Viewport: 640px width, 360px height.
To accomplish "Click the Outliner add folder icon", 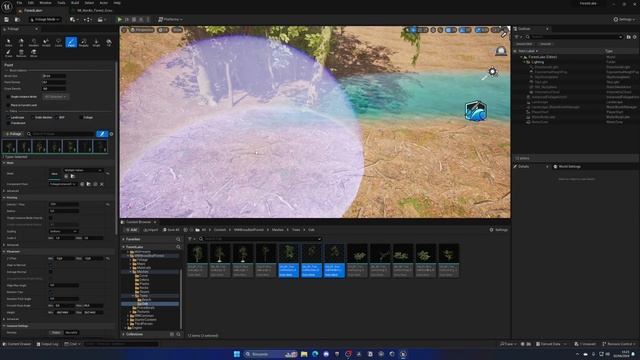I will [629, 37].
